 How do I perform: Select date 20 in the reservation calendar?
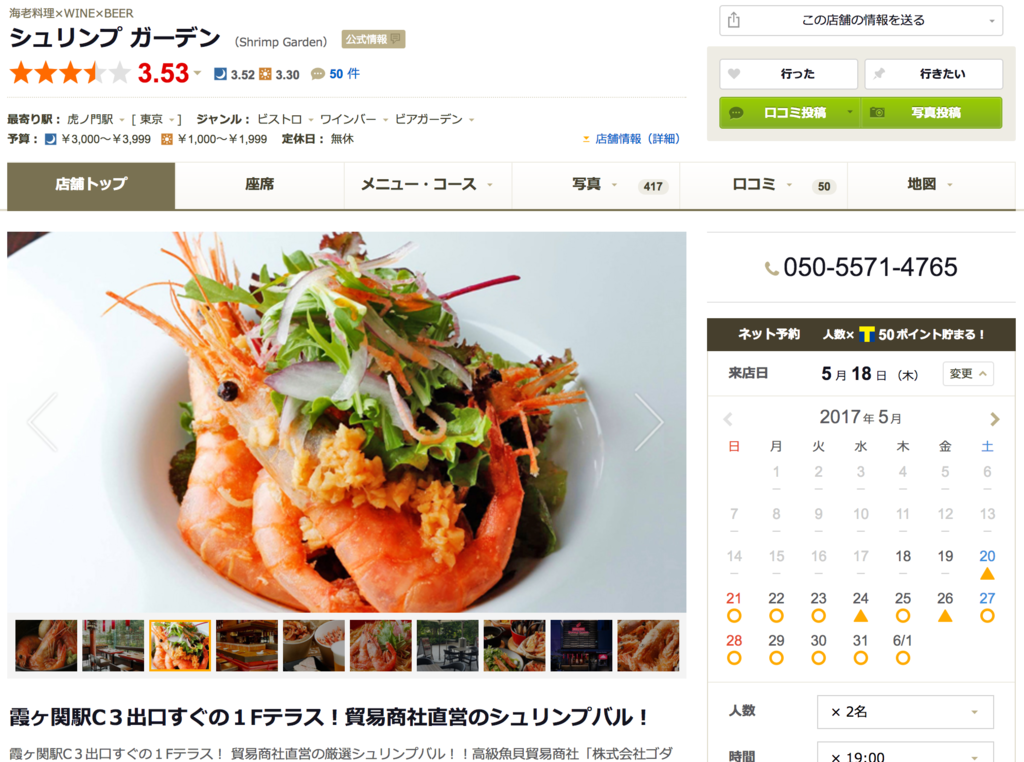pos(987,556)
